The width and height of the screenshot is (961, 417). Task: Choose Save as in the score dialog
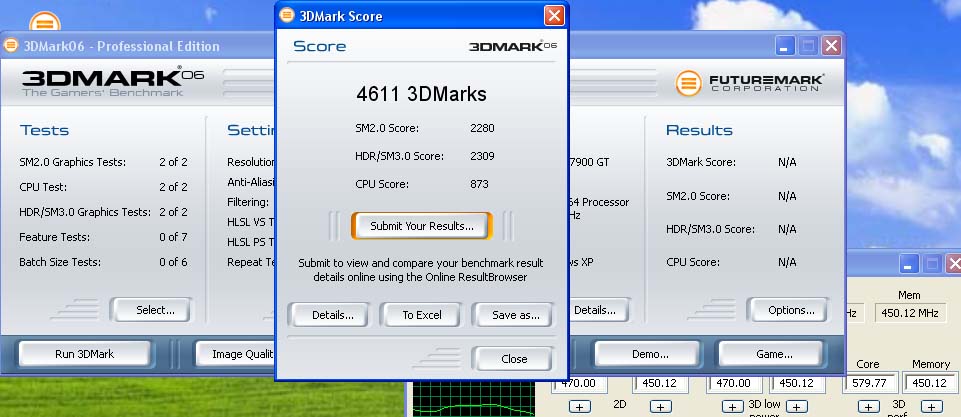click(512, 315)
